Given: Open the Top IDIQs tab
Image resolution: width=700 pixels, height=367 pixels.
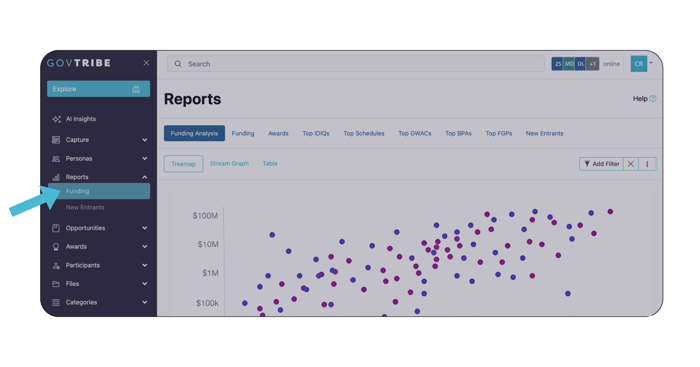Looking at the screenshot, I should tap(316, 133).
